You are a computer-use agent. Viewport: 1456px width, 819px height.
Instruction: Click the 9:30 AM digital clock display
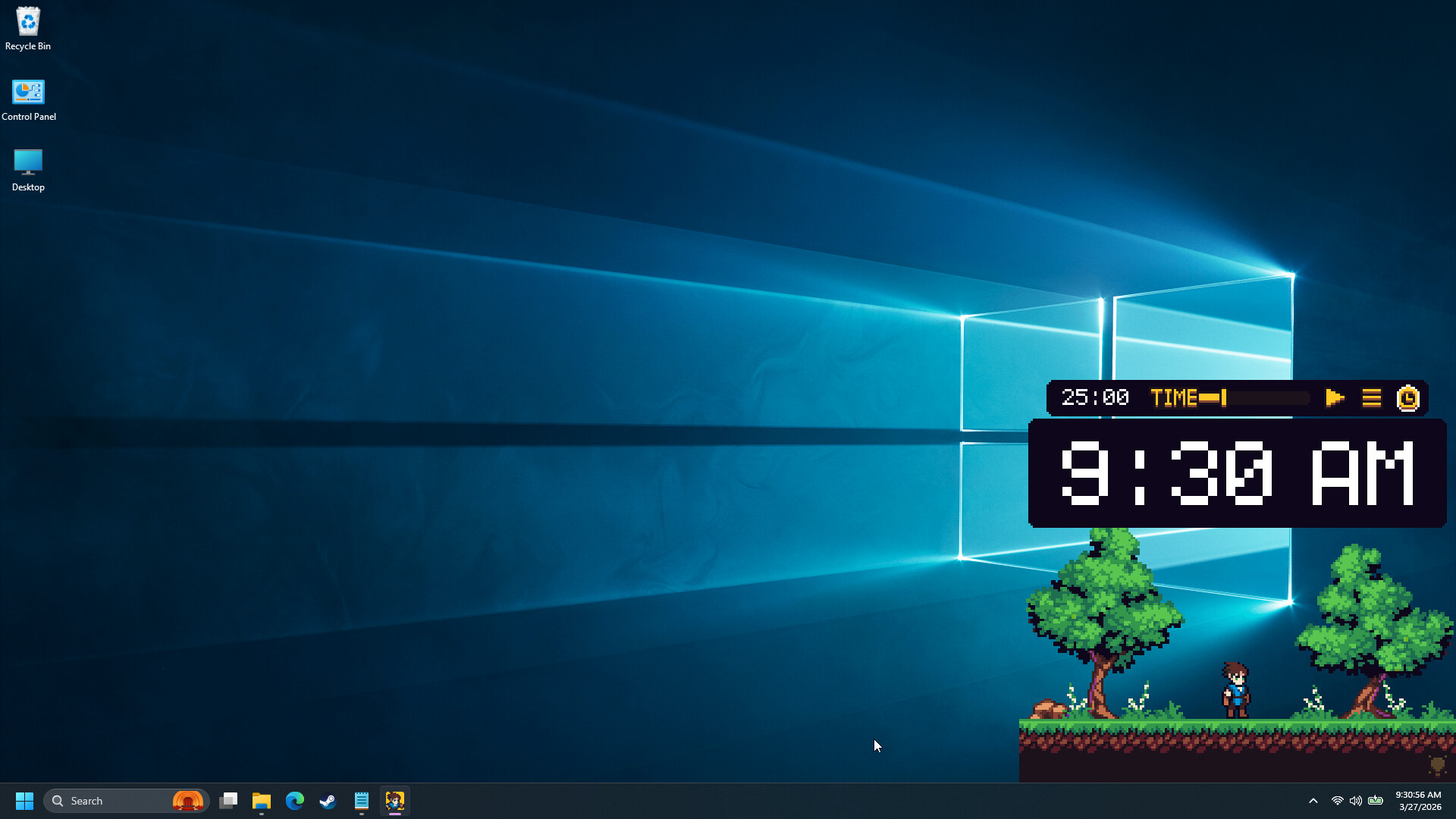point(1237,473)
